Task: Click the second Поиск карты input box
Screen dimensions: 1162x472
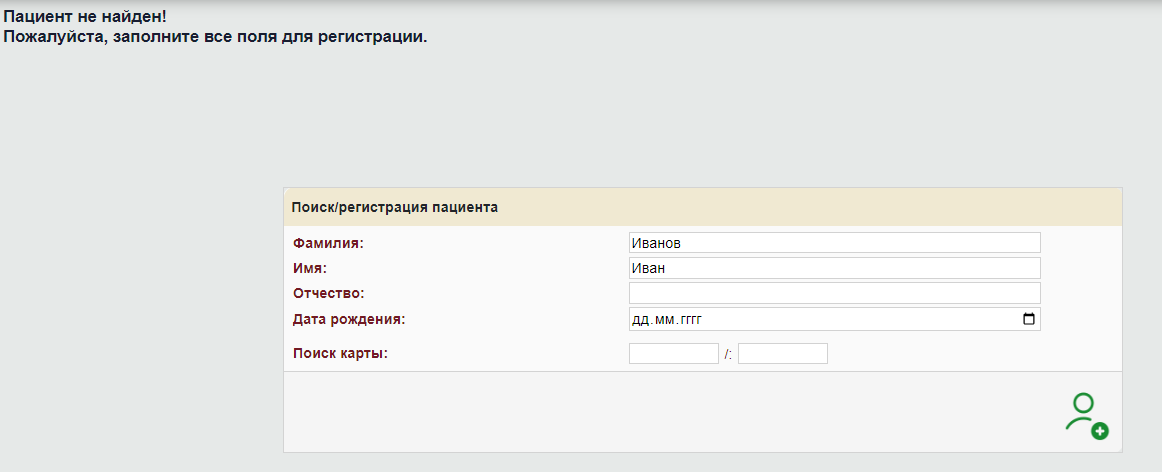Action: tap(782, 354)
